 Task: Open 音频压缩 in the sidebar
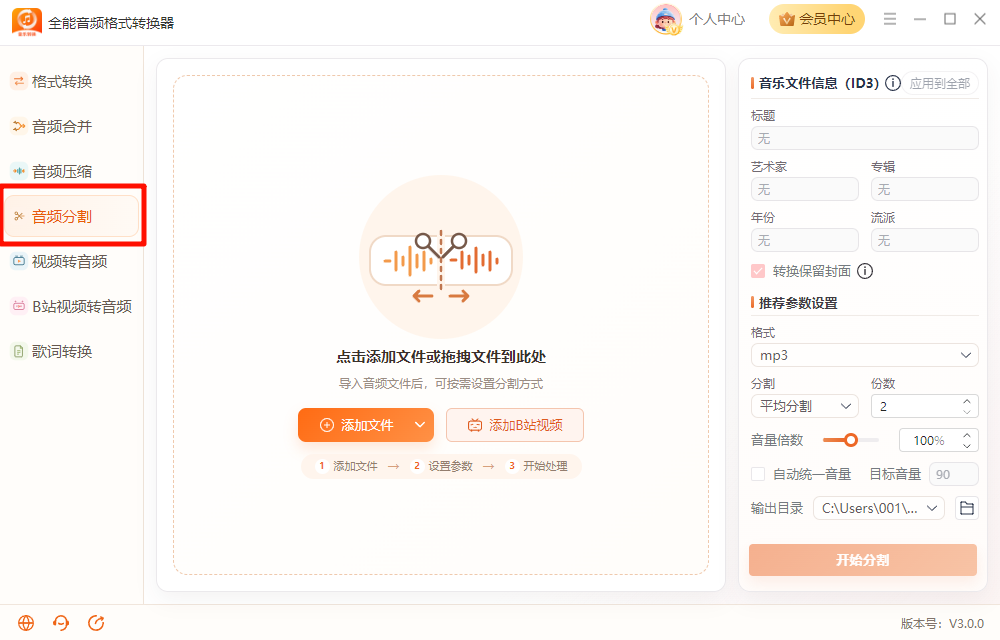[x=61, y=171]
